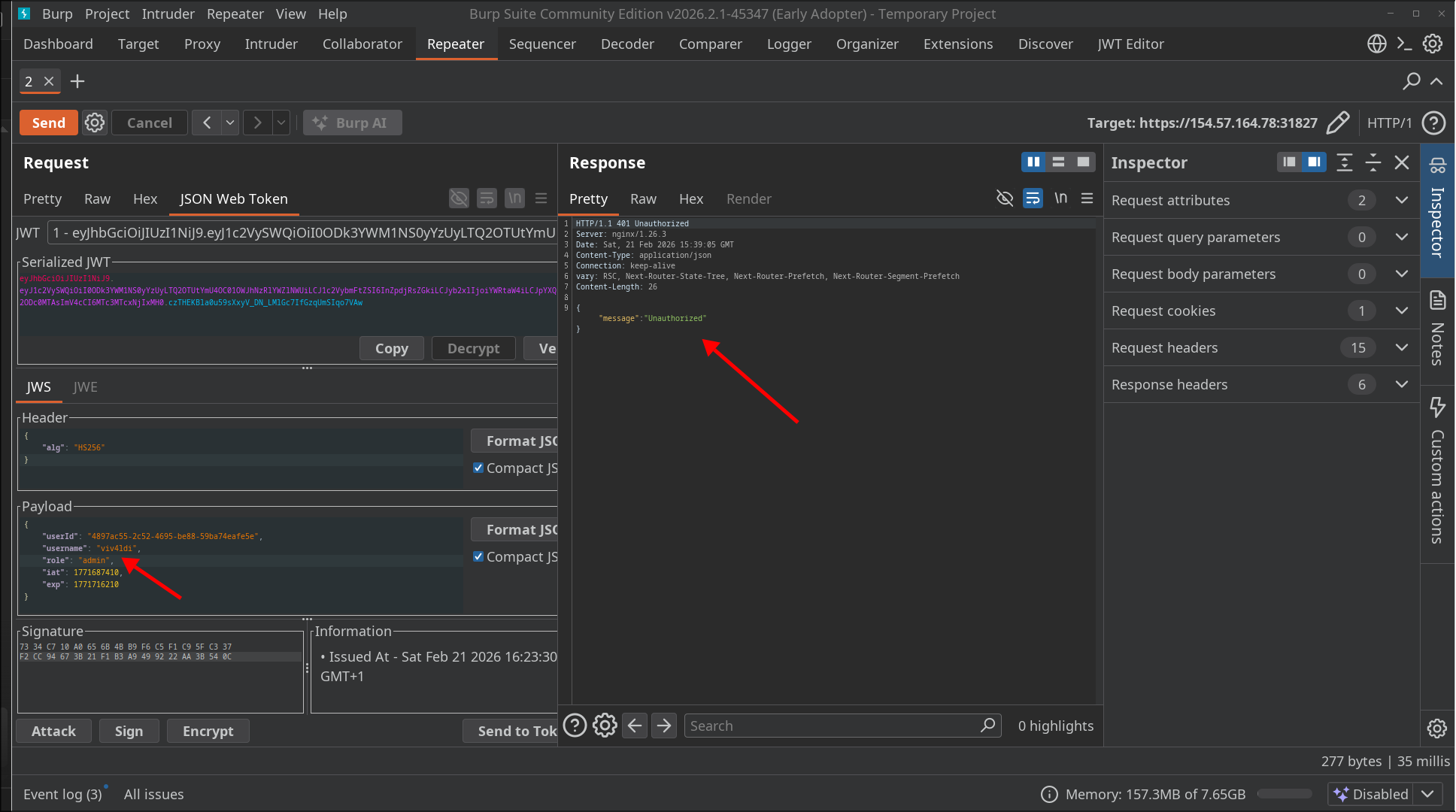Open Burp Suite settings gear in top bar
This screenshot has width=1456, height=812.
[1433, 44]
